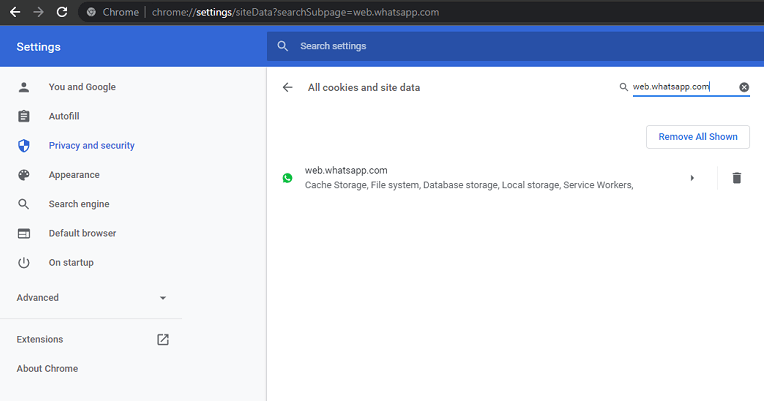Go back from All cookies and site data
This screenshot has width=764, height=401.
[288, 87]
